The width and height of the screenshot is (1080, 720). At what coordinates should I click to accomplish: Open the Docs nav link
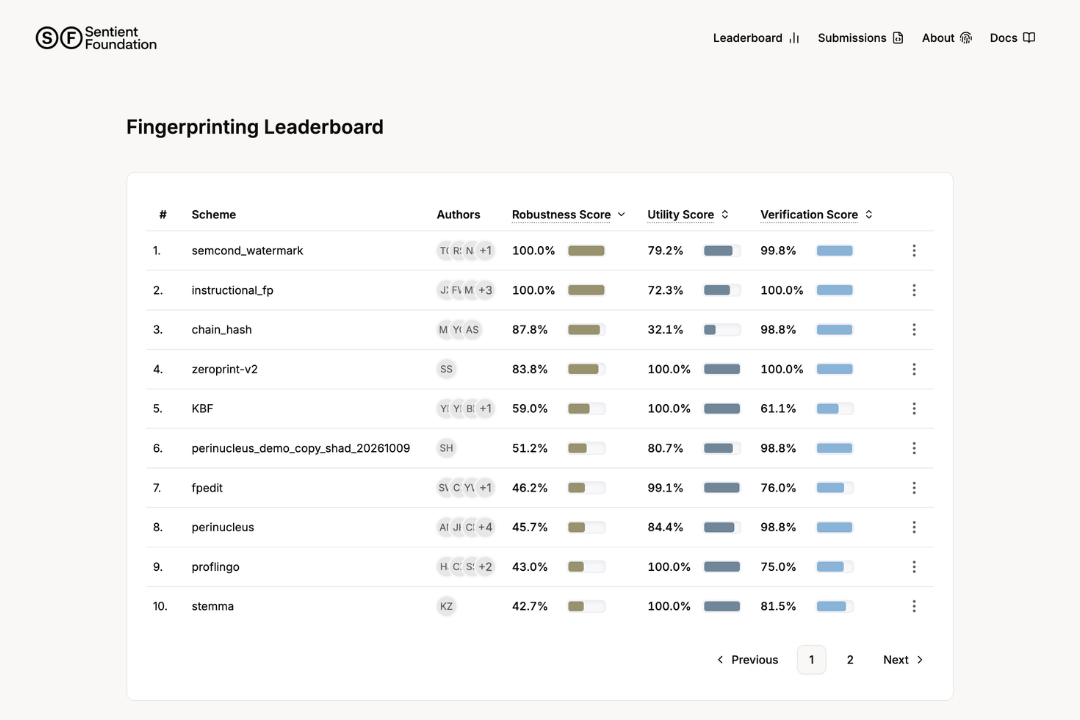[1012, 38]
